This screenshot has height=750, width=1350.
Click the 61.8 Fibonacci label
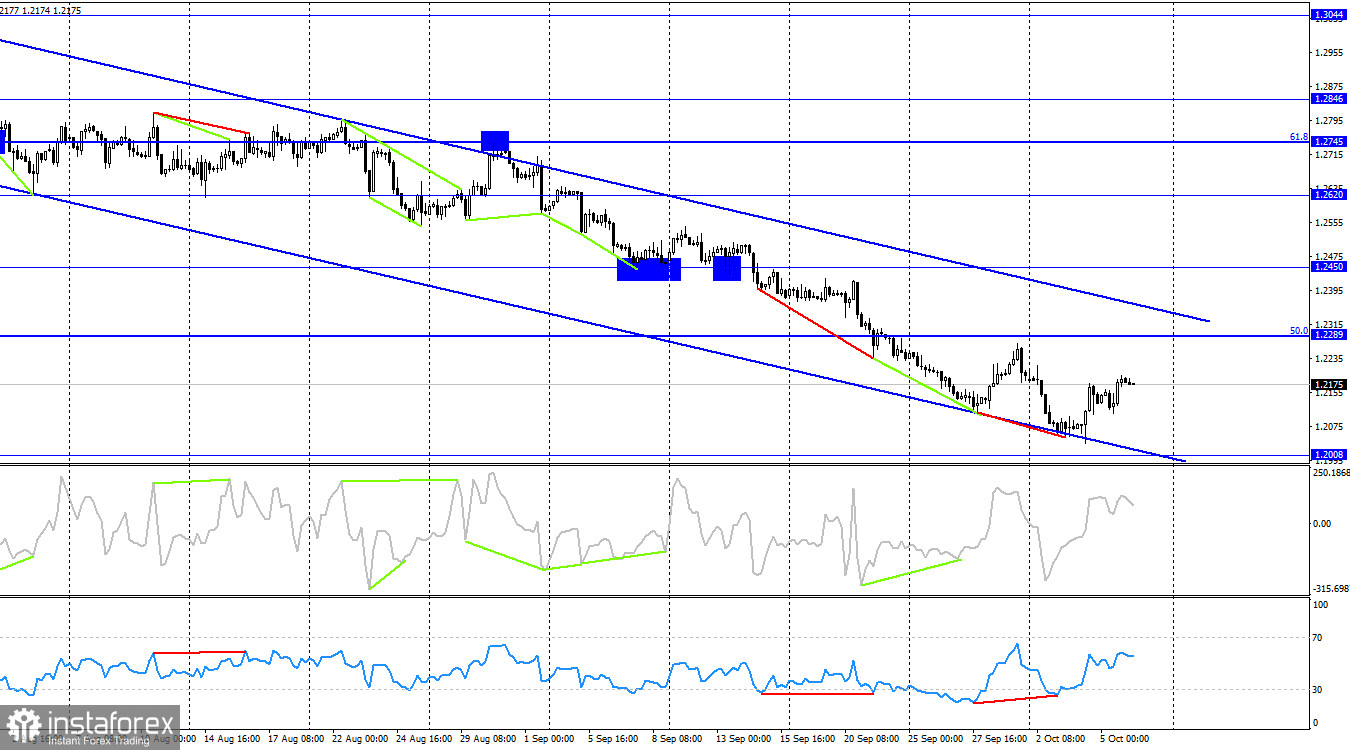click(x=1298, y=137)
